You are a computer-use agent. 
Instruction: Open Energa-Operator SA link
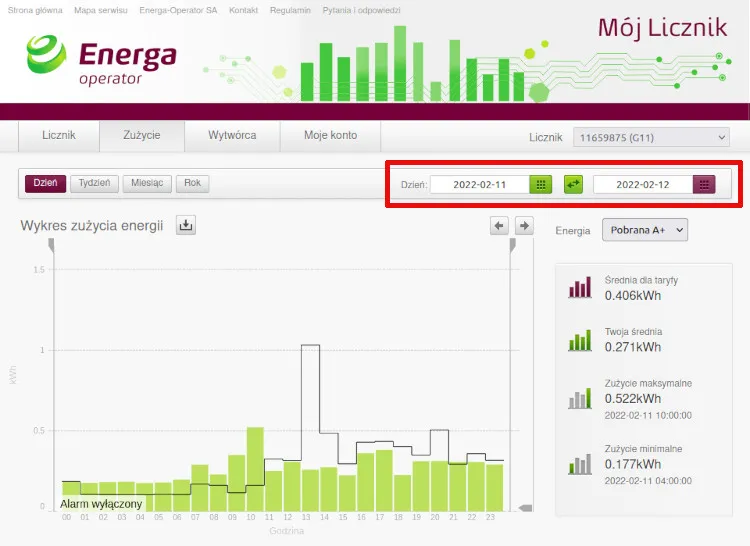[178, 10]
